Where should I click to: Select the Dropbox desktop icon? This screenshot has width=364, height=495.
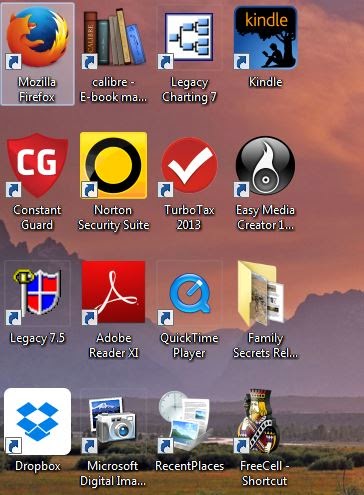pos(37,421)
